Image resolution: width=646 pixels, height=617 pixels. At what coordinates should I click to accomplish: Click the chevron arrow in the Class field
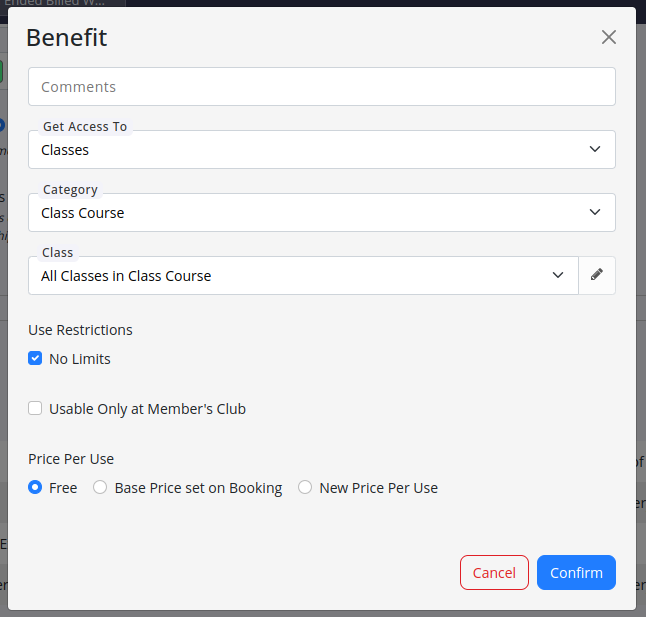click(558, 276)
